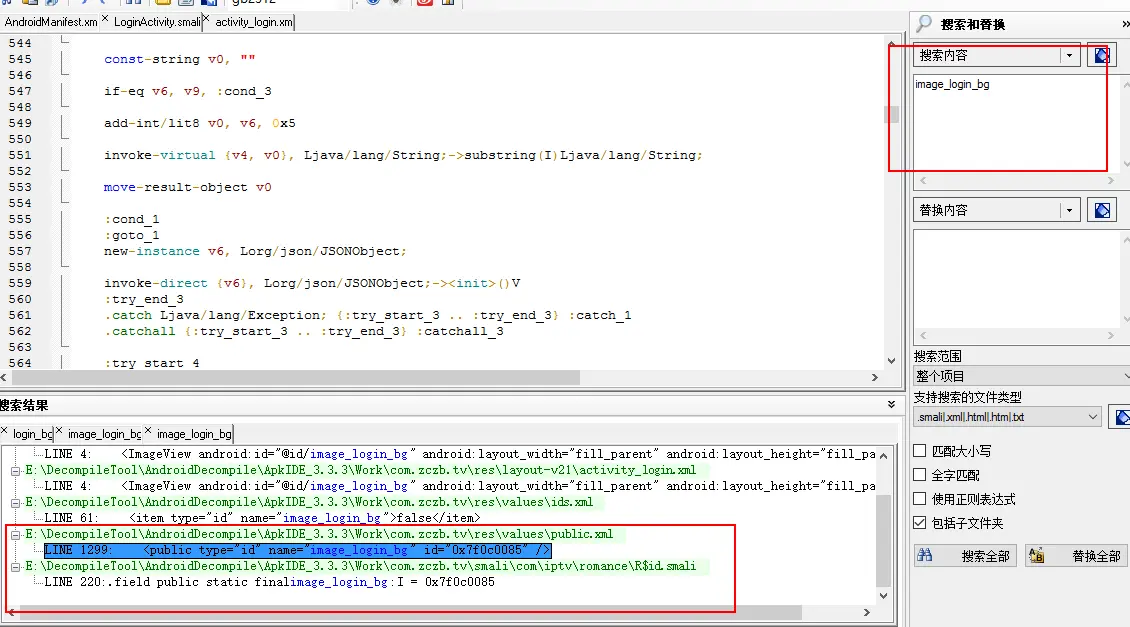
Task: Click code line 557 new-instance JSONObject
Action: (x=255, y=252)
